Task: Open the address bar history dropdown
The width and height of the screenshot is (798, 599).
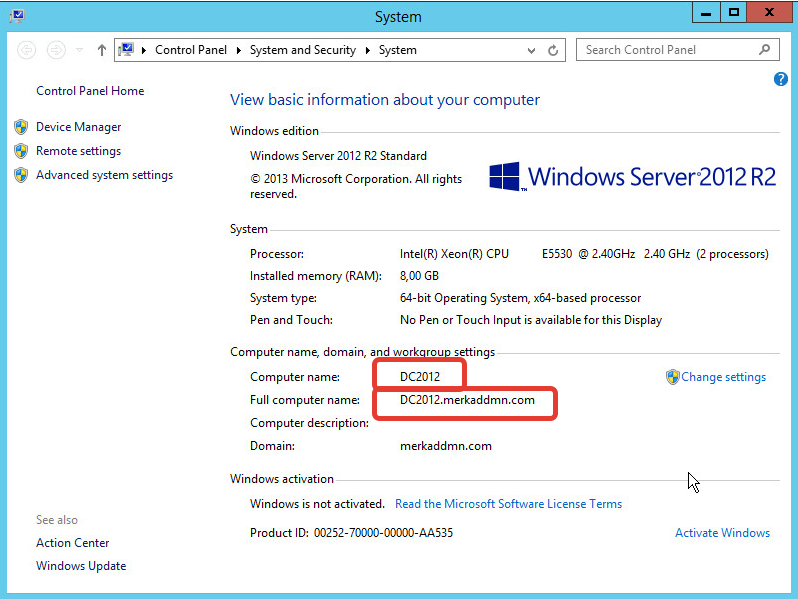Action: 531,50
